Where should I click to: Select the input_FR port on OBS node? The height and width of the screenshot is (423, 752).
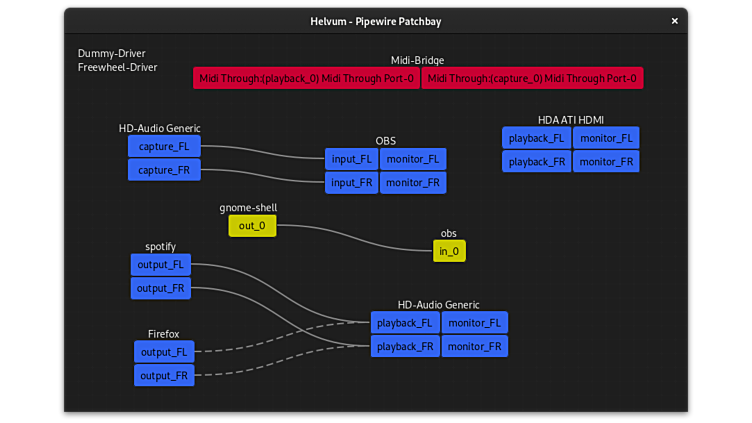click(351, 183)
